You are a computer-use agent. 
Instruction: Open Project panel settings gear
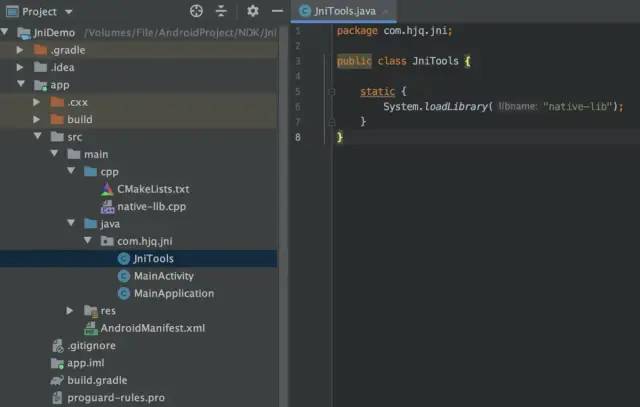pos(253,11)
